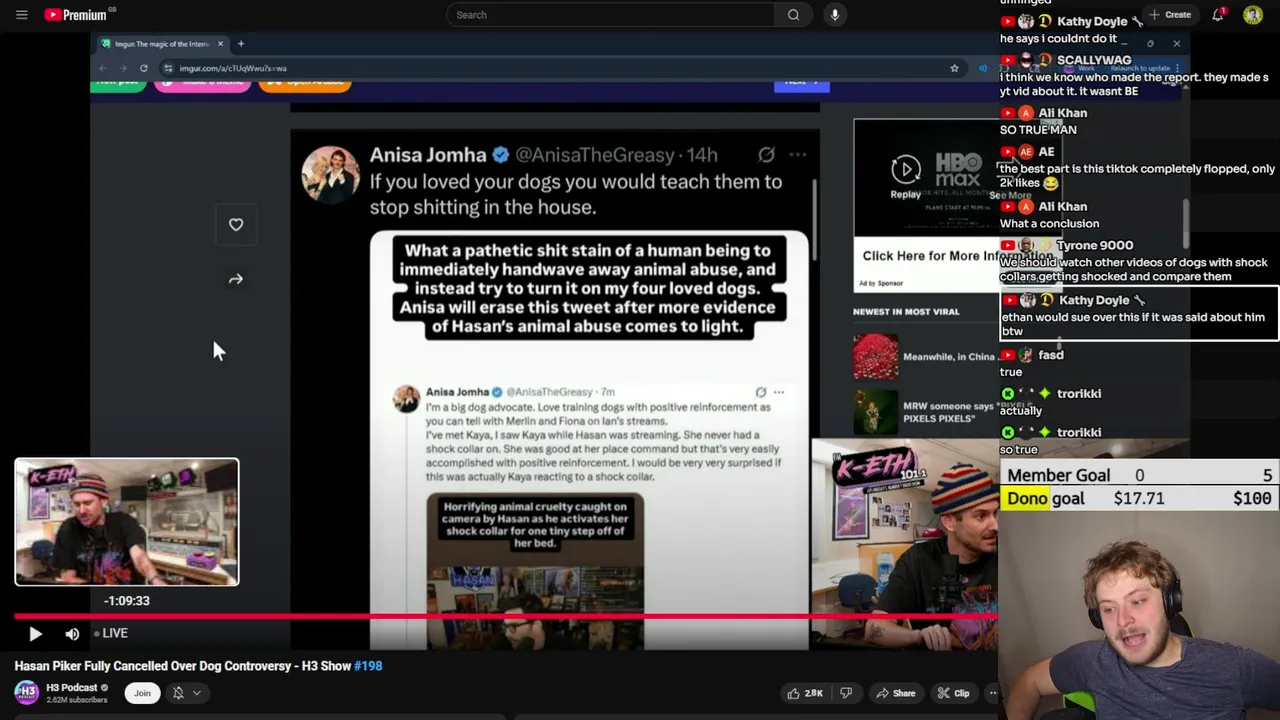
Task: Open the H3 Podcast channel avatar
Action: pyautogui.click(x=27, y=692)
